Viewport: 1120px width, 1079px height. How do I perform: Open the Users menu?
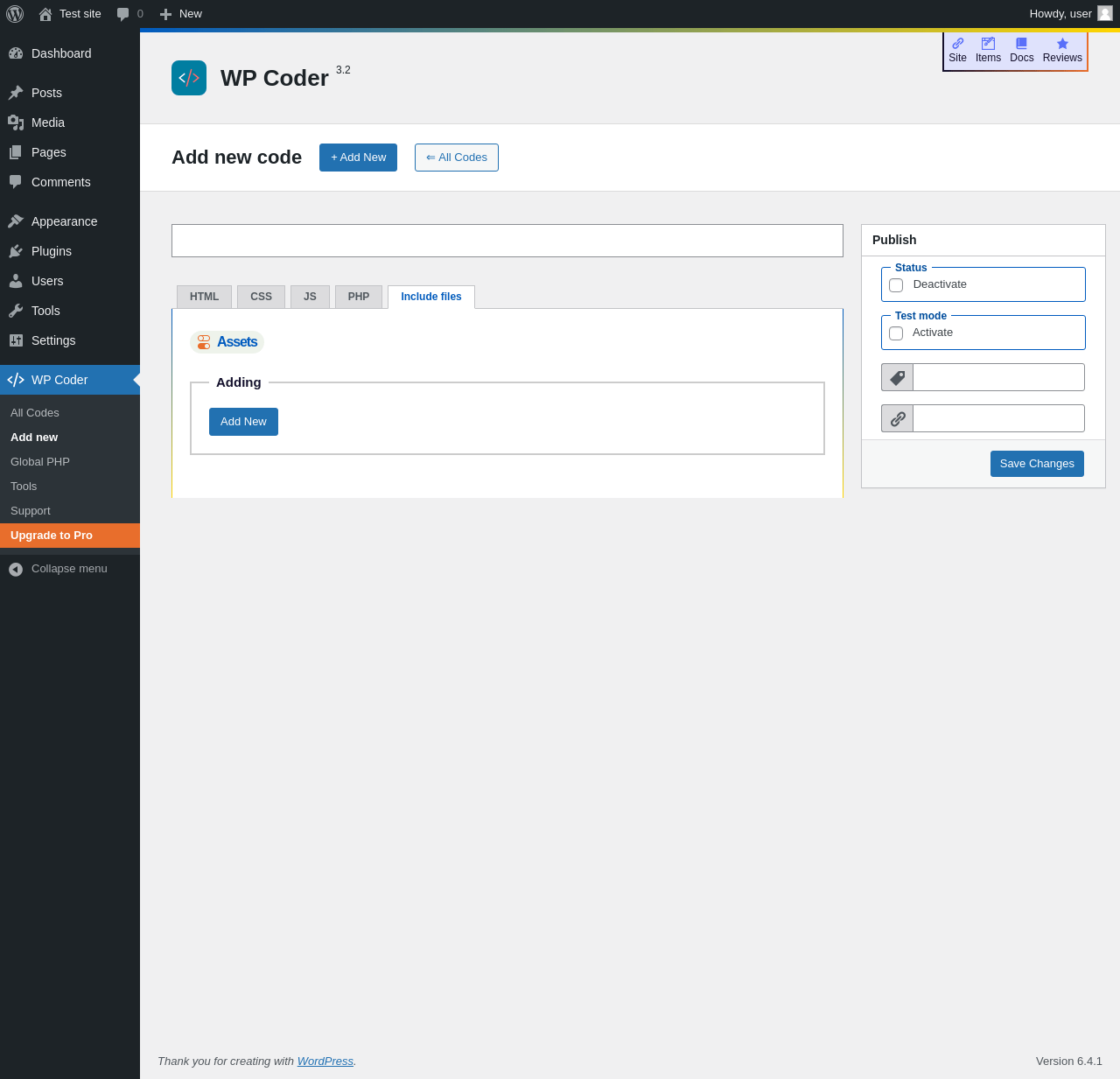70,281
